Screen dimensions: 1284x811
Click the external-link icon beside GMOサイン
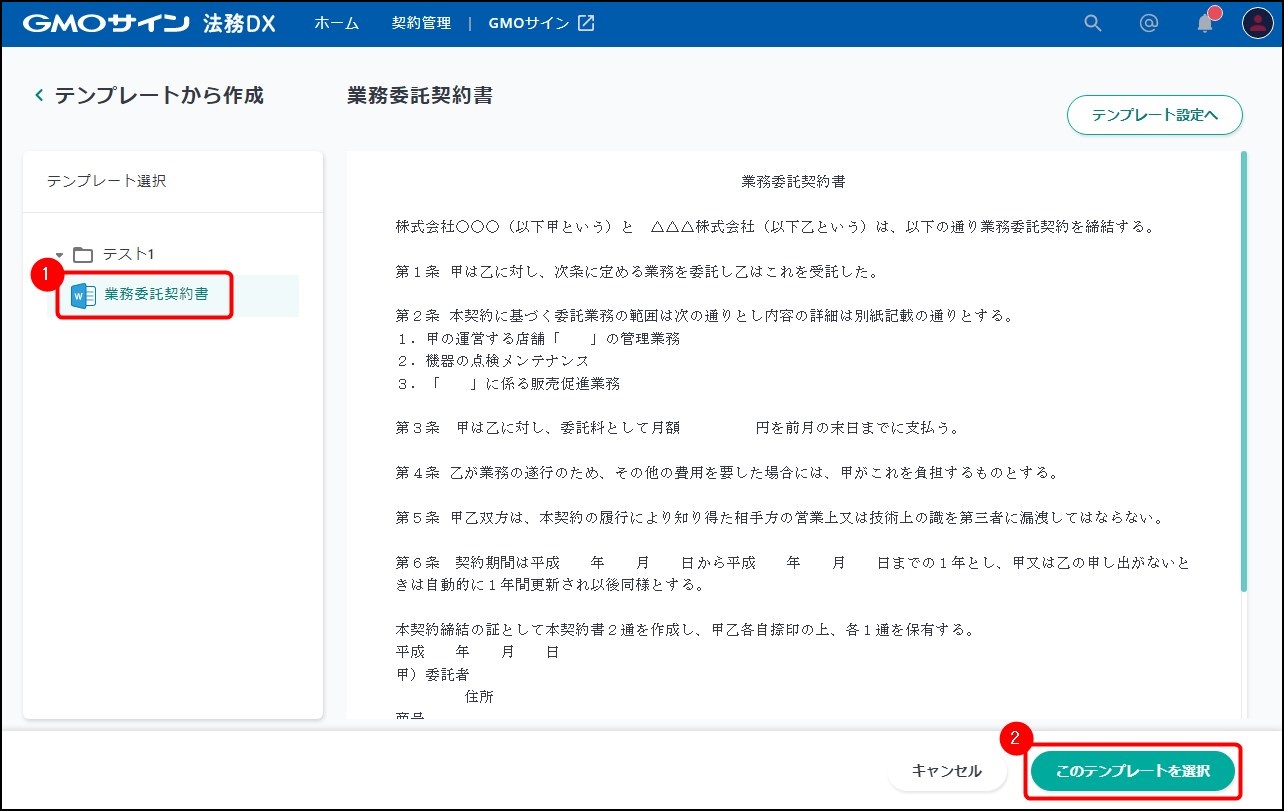click(x=586, y=23)
